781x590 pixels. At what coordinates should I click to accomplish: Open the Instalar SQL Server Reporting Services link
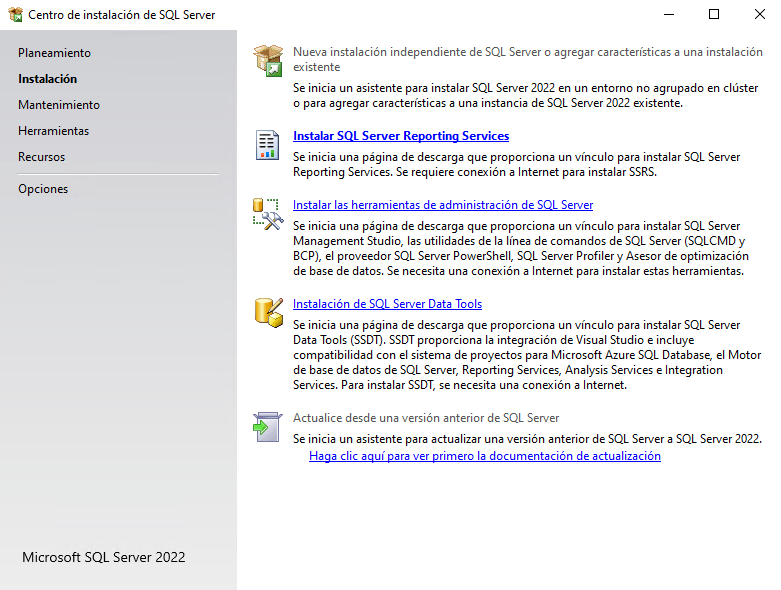pyautogui.click(x=401, y=136)
